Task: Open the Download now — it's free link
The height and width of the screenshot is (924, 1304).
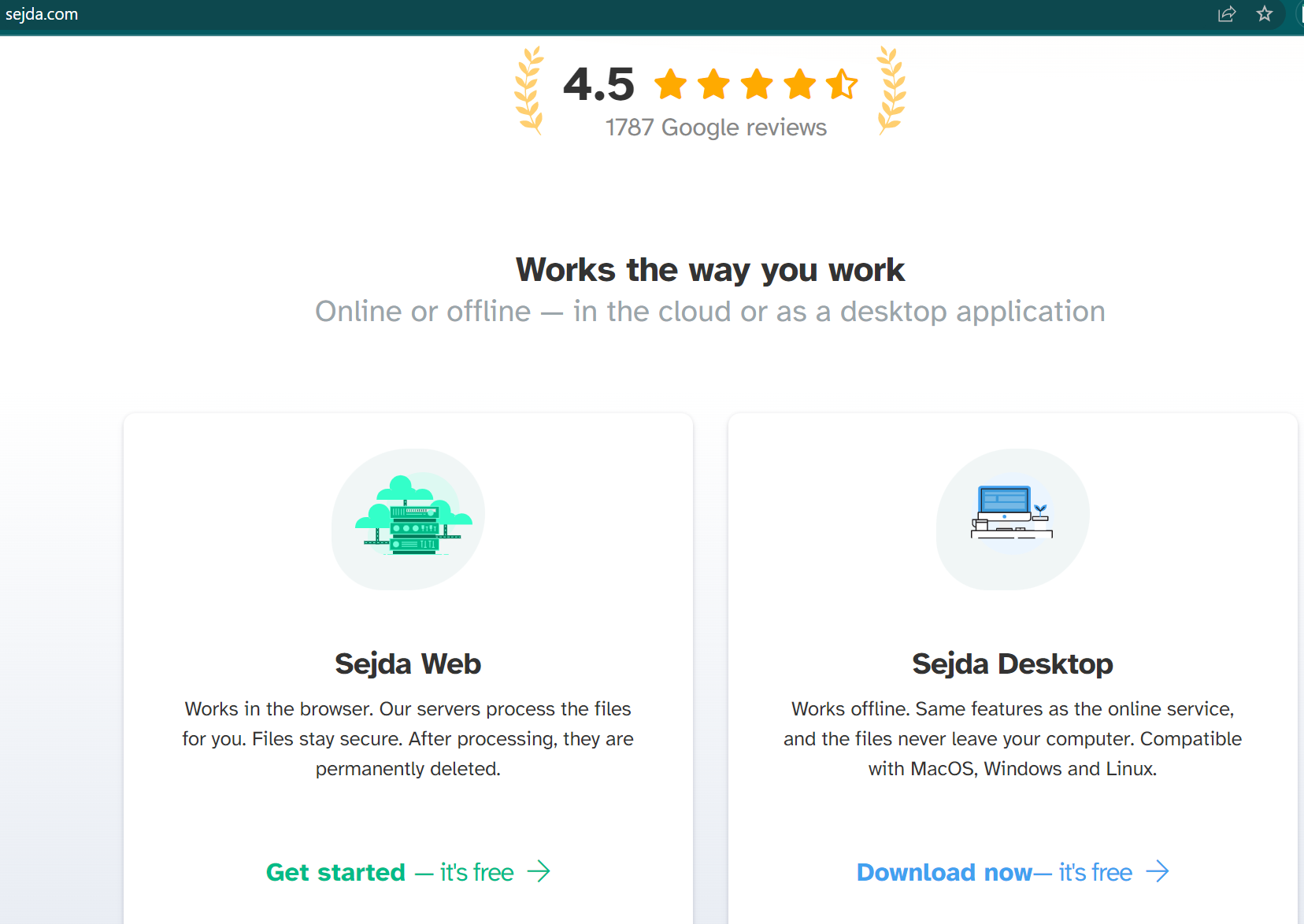Action: point(1013,872)
